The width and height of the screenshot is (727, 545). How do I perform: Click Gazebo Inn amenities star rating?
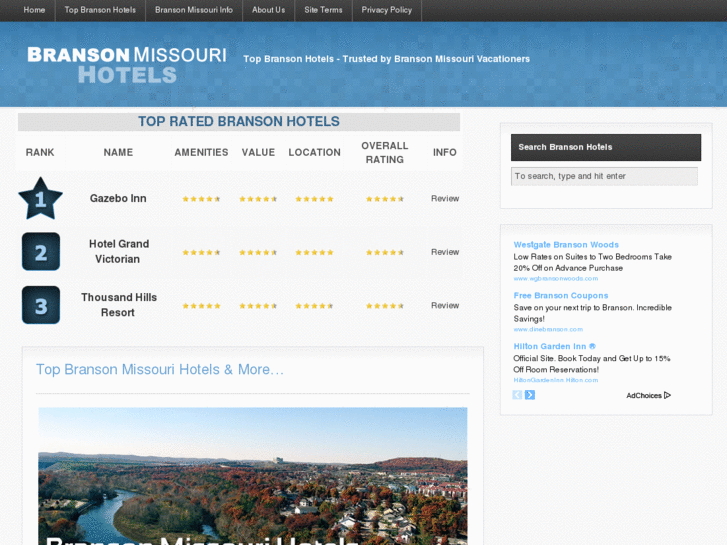point(201,199)
